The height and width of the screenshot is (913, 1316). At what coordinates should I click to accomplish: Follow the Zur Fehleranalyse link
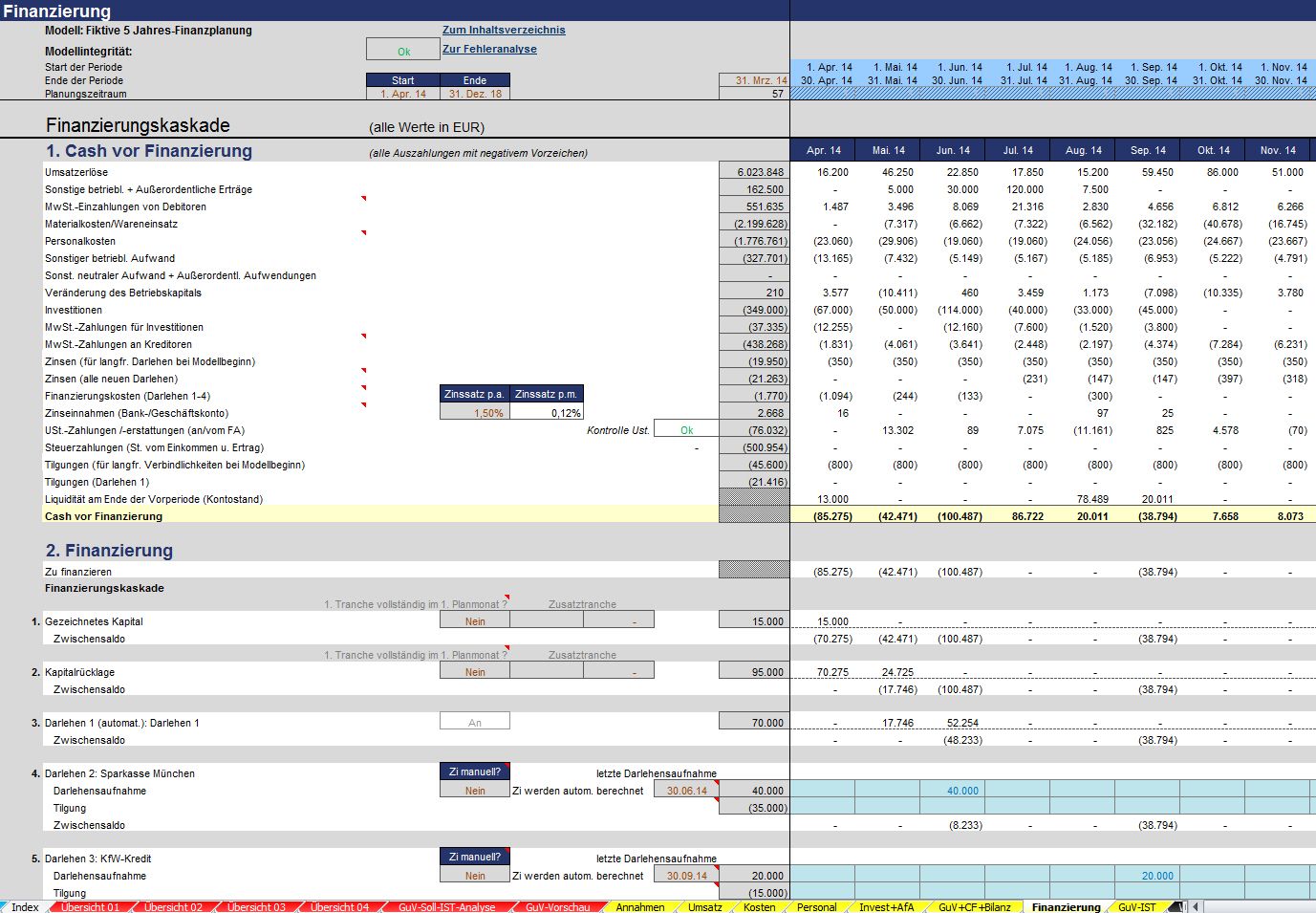tap(488, 49)
